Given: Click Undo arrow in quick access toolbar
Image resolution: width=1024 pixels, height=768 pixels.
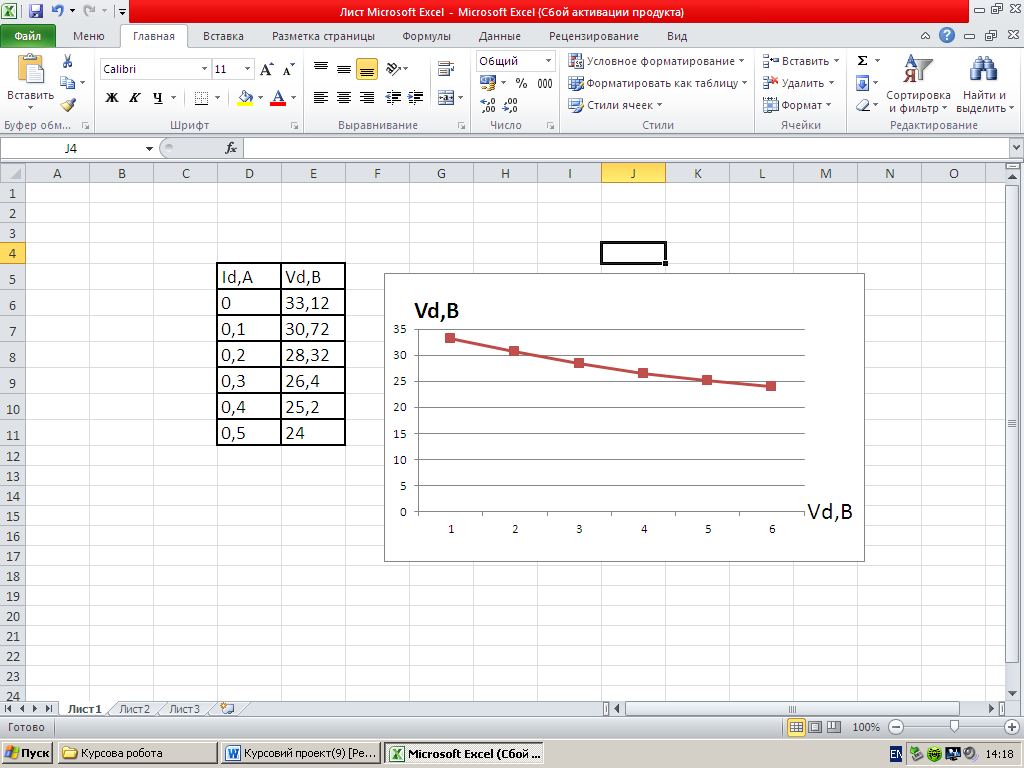Looking at the screenshot, I should 57,11.
